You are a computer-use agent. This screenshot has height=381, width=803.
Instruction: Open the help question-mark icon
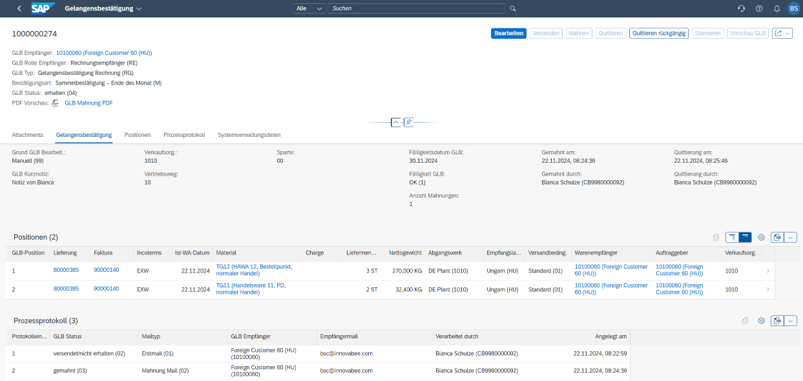coord(759,9)
